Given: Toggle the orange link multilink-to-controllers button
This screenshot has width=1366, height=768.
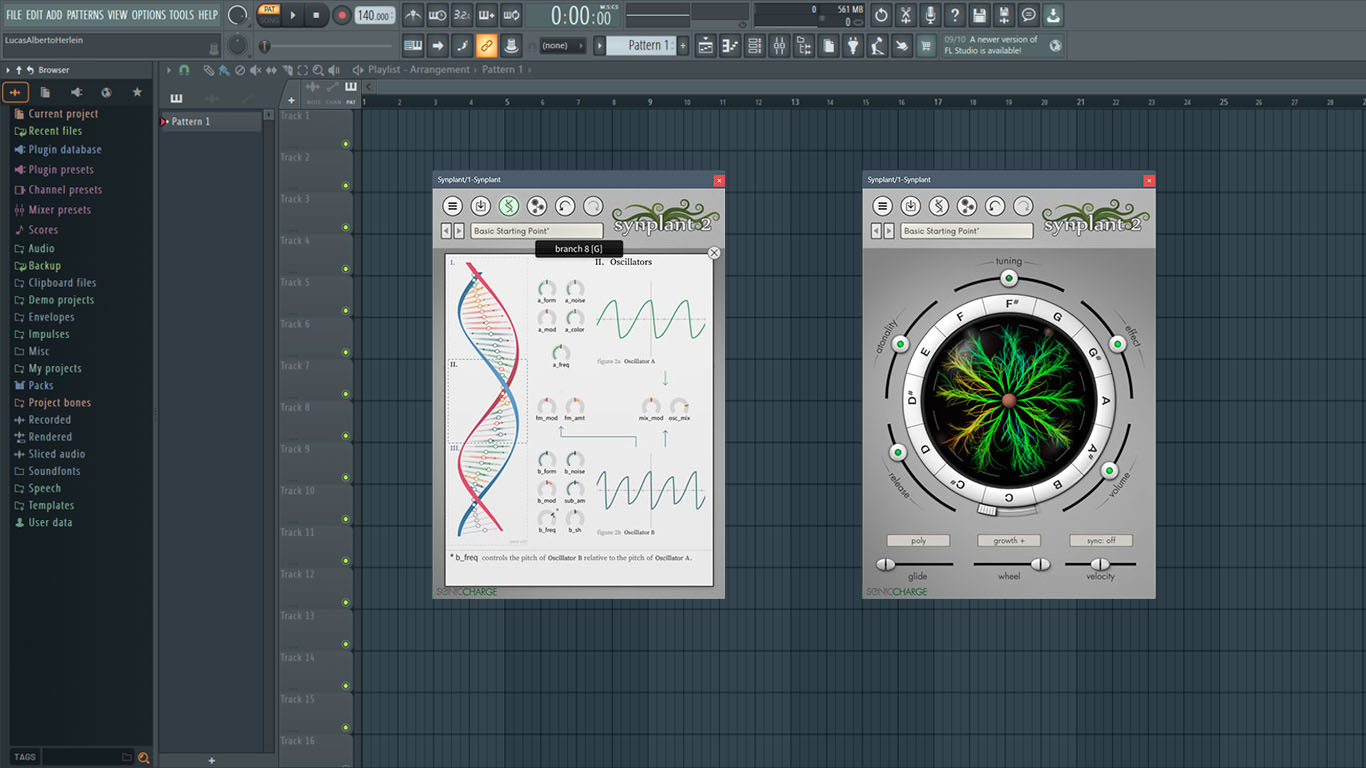Looking at the screenshot, I should point(486,45).
